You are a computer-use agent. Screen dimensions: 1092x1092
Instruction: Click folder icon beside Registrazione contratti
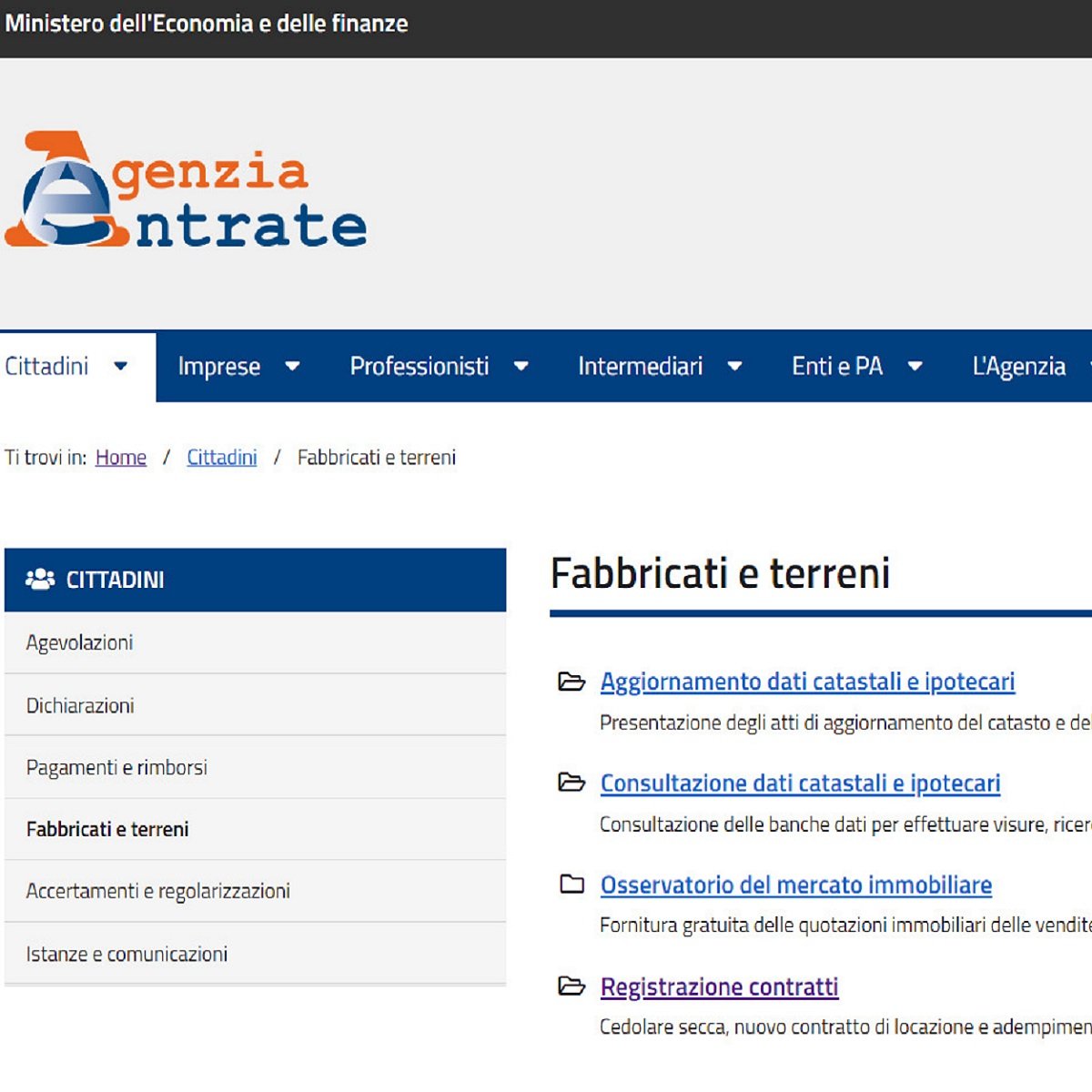point(571,986)
